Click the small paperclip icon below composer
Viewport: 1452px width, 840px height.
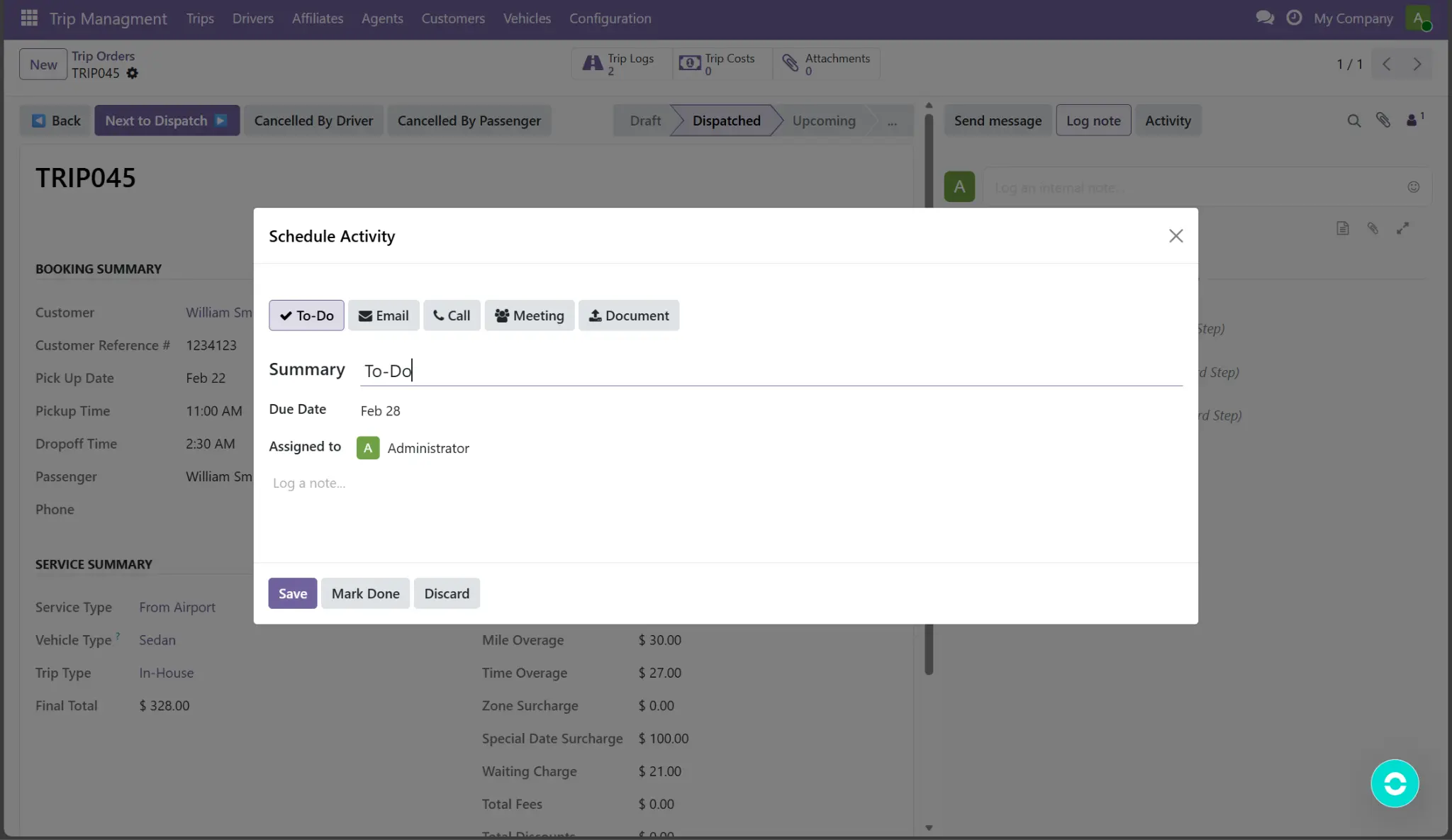(1373, 228)
